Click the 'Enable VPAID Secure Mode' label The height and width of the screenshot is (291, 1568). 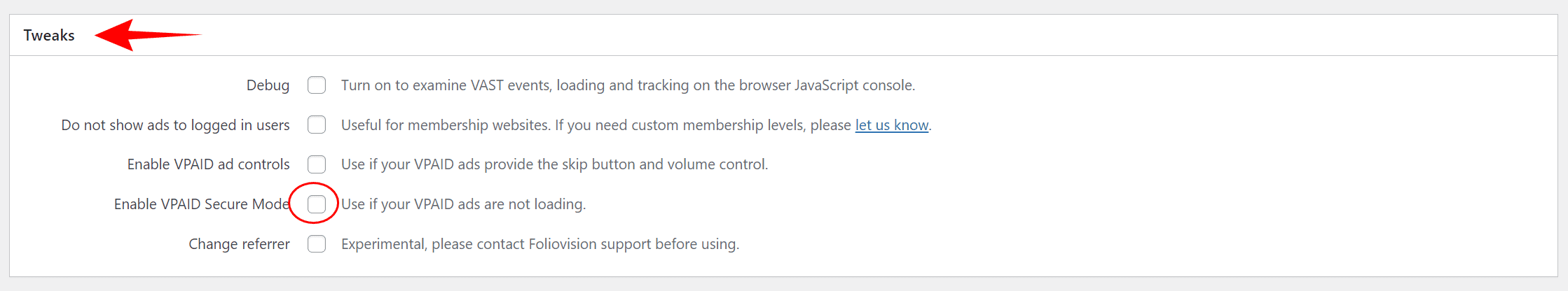[x=202, y=204]
